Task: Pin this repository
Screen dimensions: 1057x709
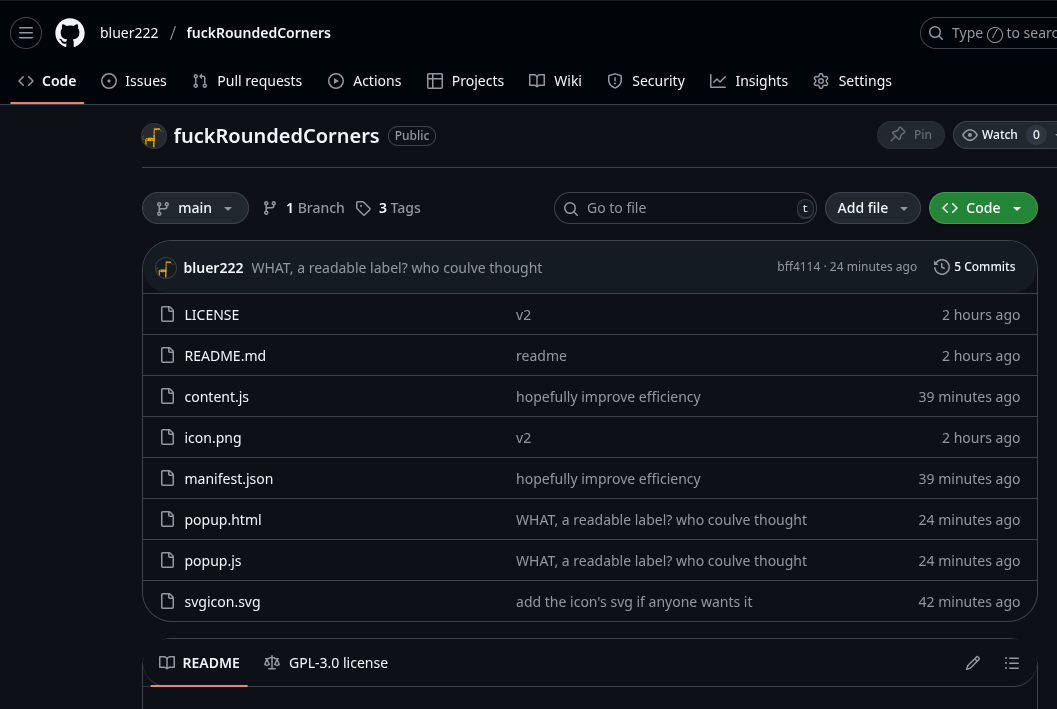Action: pos(910,135)
